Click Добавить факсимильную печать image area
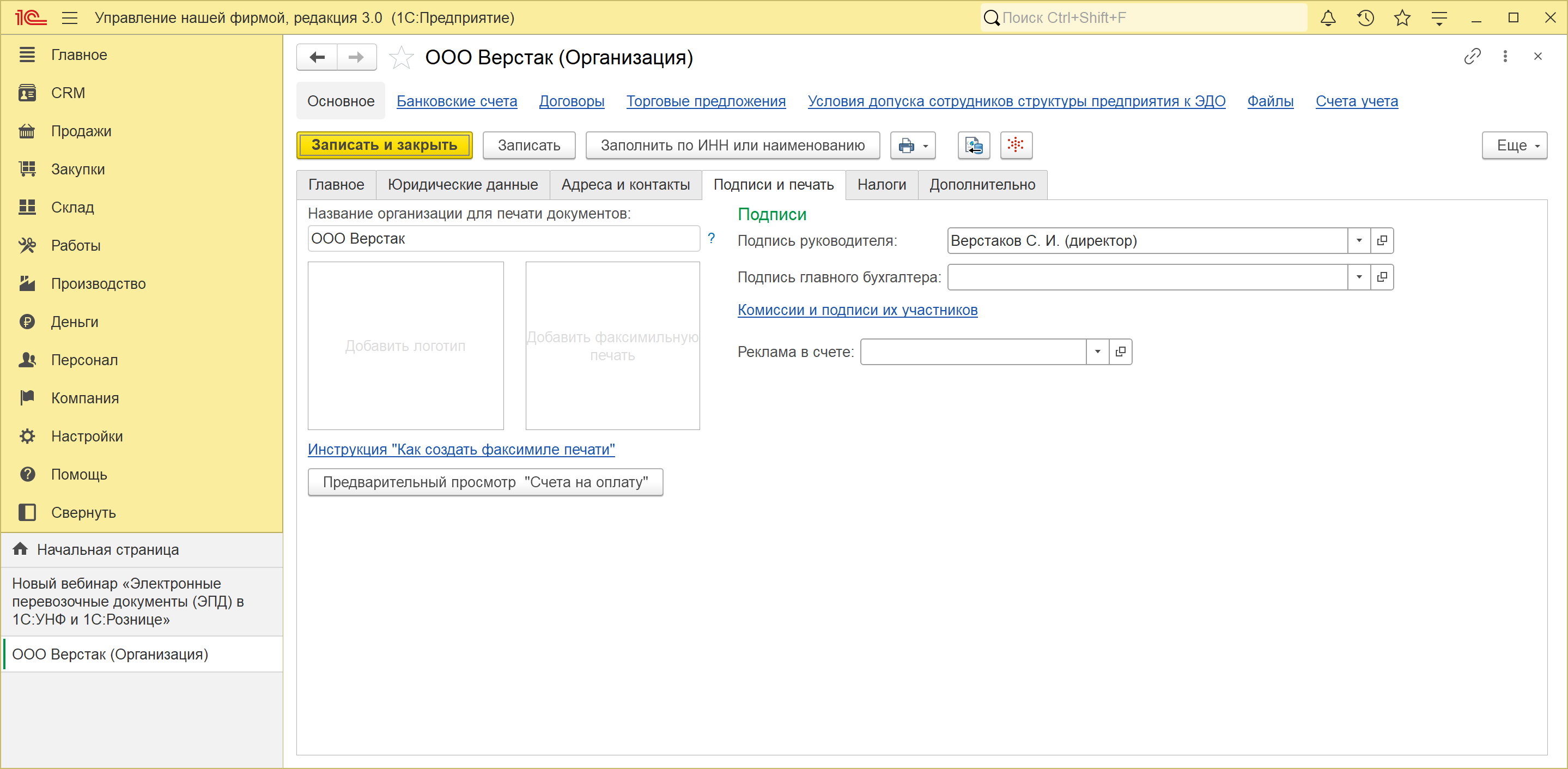Viewport: 1568px width, 769px height. tap(612, 346)
